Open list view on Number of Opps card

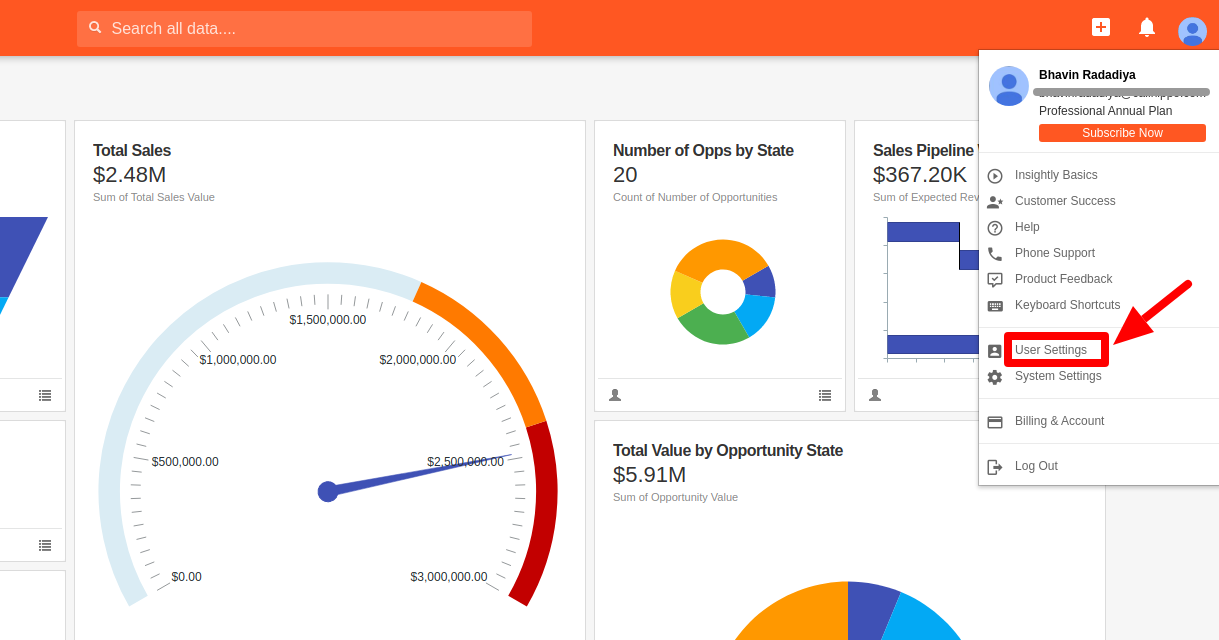pyautogui.click(x=825, y=395)
